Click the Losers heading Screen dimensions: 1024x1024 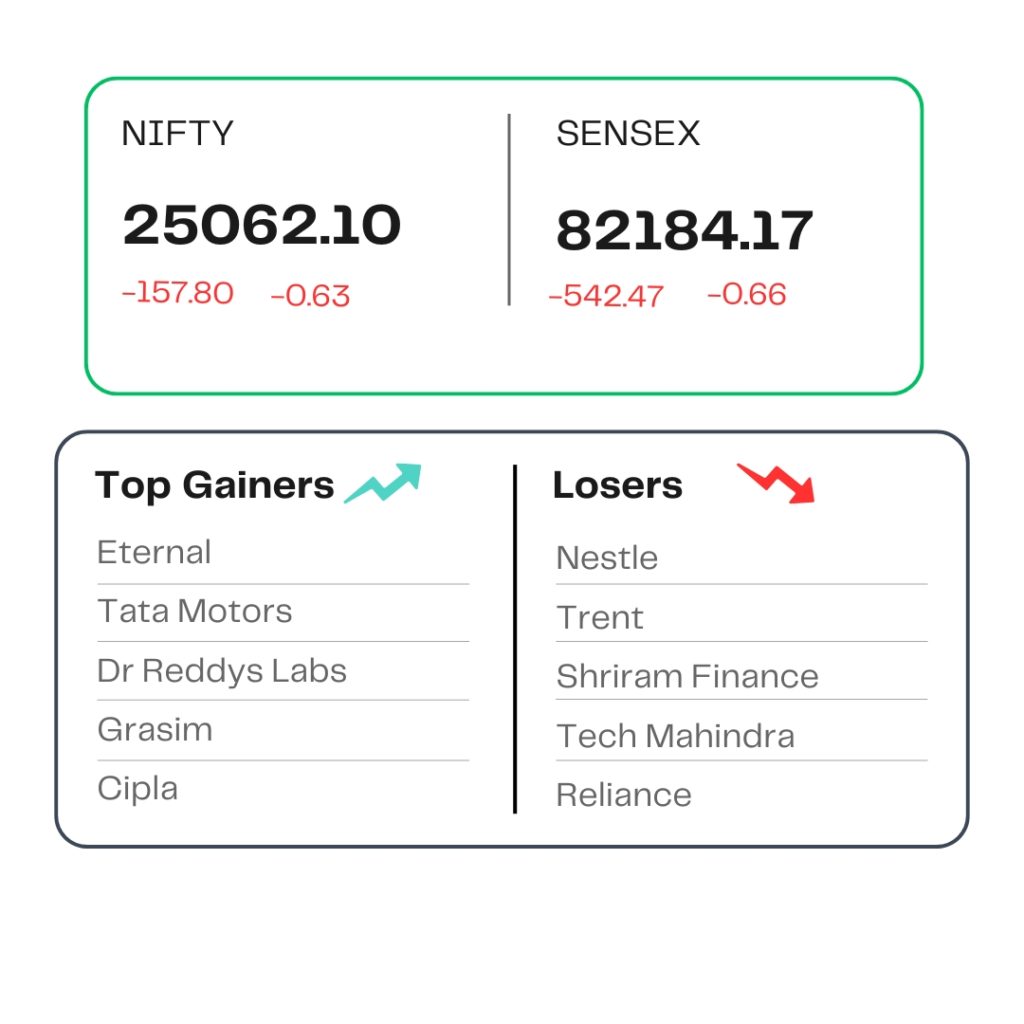[x=618, y=485]
